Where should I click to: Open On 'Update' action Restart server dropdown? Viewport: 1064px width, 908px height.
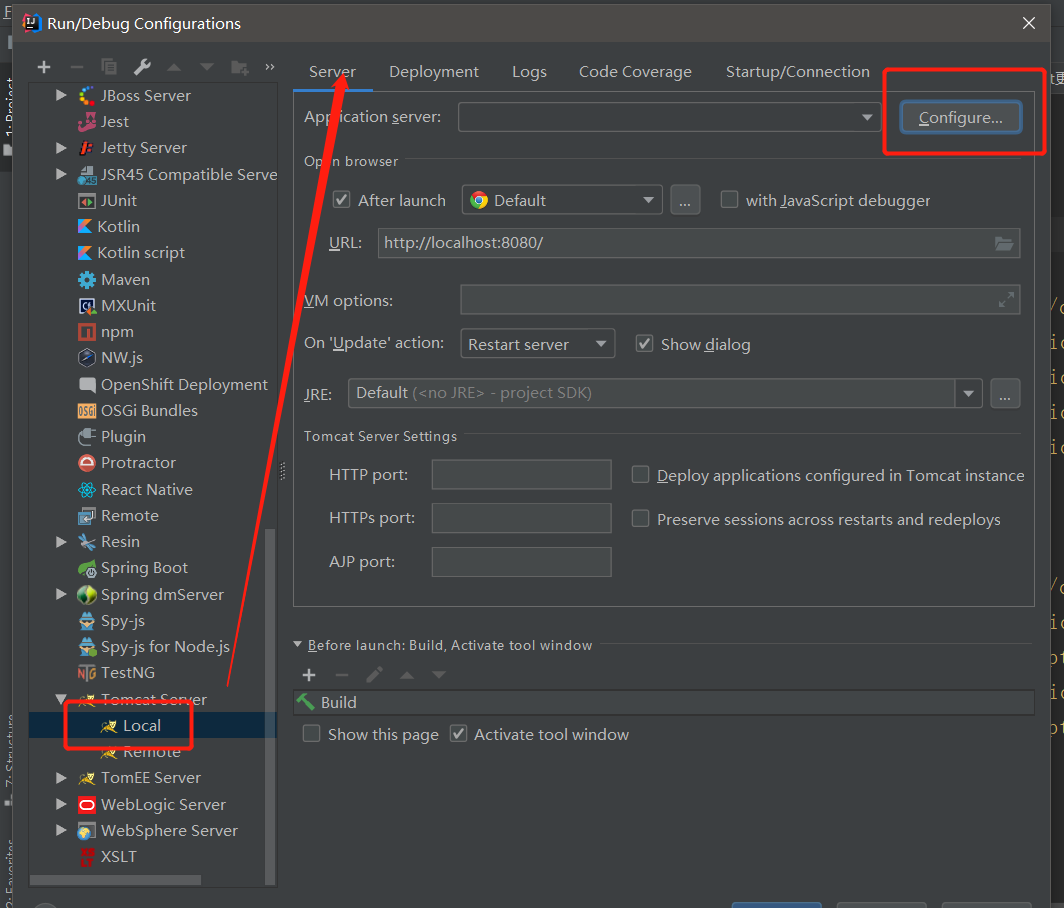click(x=537, y=344)
